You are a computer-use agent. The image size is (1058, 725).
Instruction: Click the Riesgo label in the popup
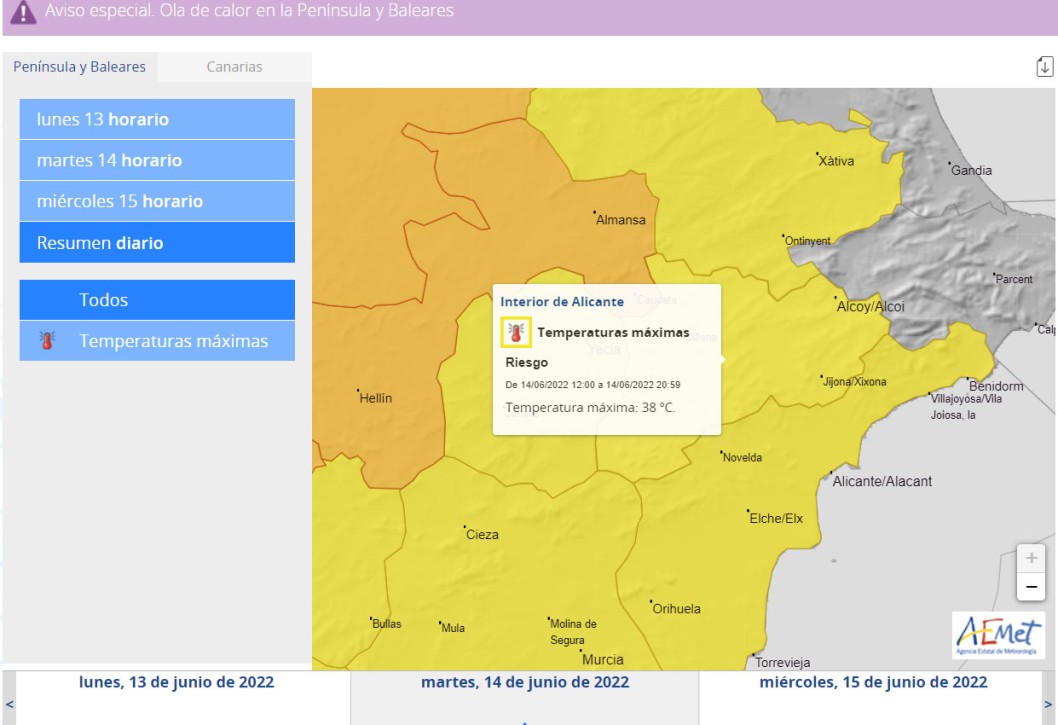coord(526,362)
